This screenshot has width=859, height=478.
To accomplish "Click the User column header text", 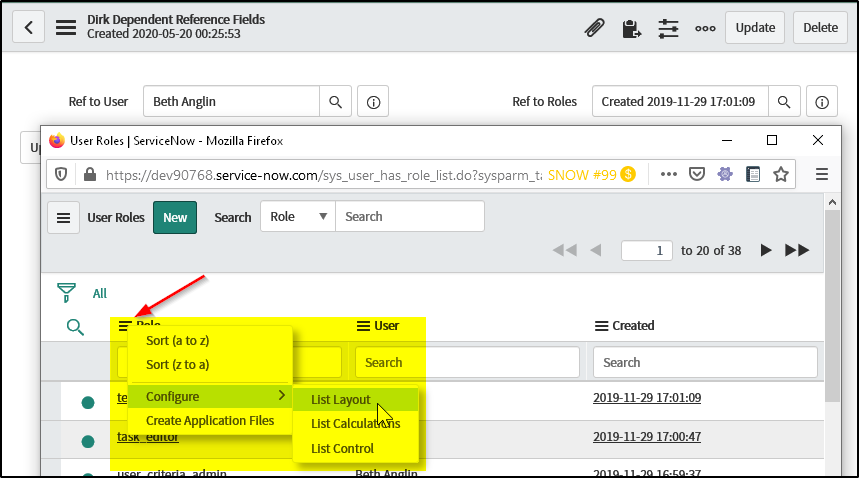I will [386, 326].
